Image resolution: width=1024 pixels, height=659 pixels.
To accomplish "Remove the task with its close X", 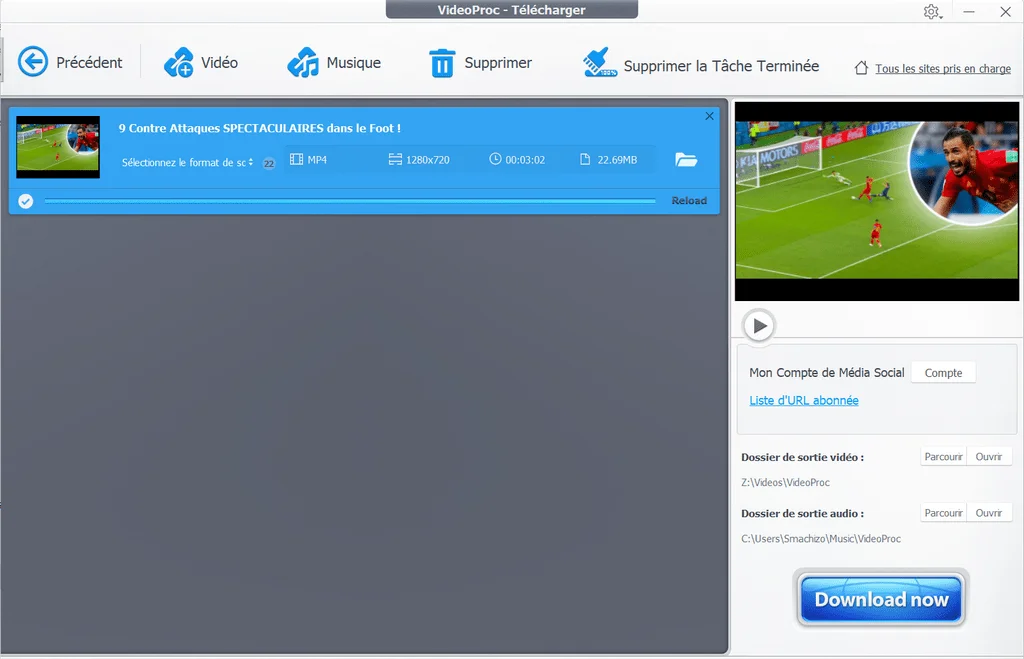I will click(710, 116).
